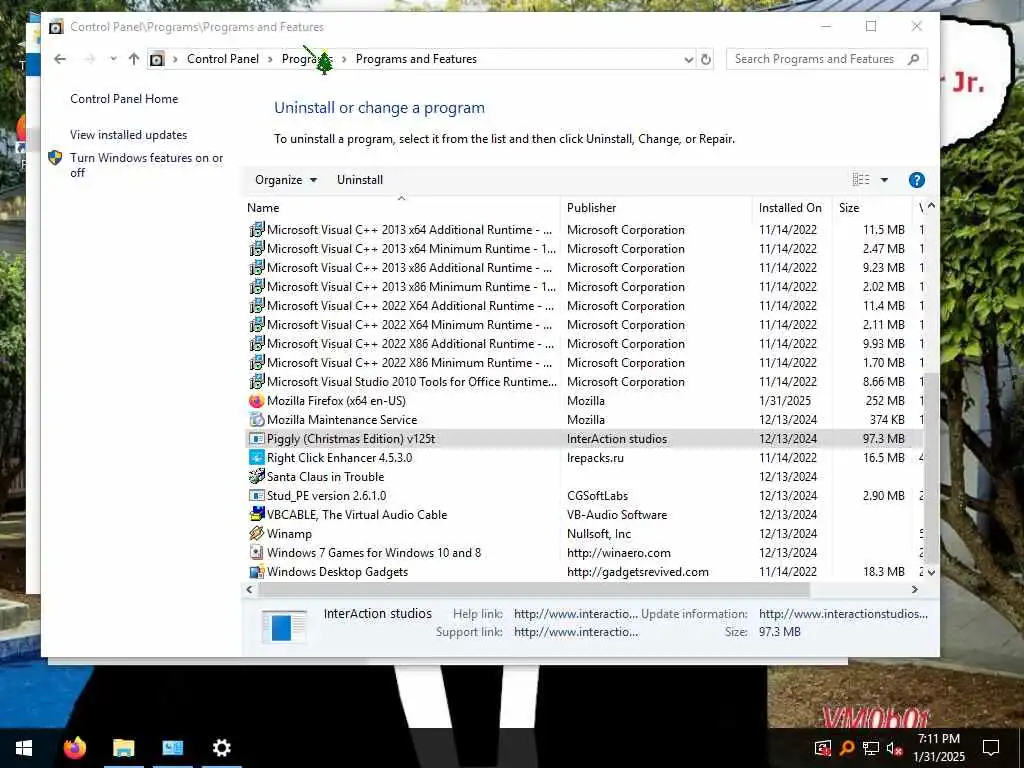Select Visual C++ 2013 x64 Minimum Runtime
Screen dimensions: 1024x768
pyautogui.click(x=584, y=249)
